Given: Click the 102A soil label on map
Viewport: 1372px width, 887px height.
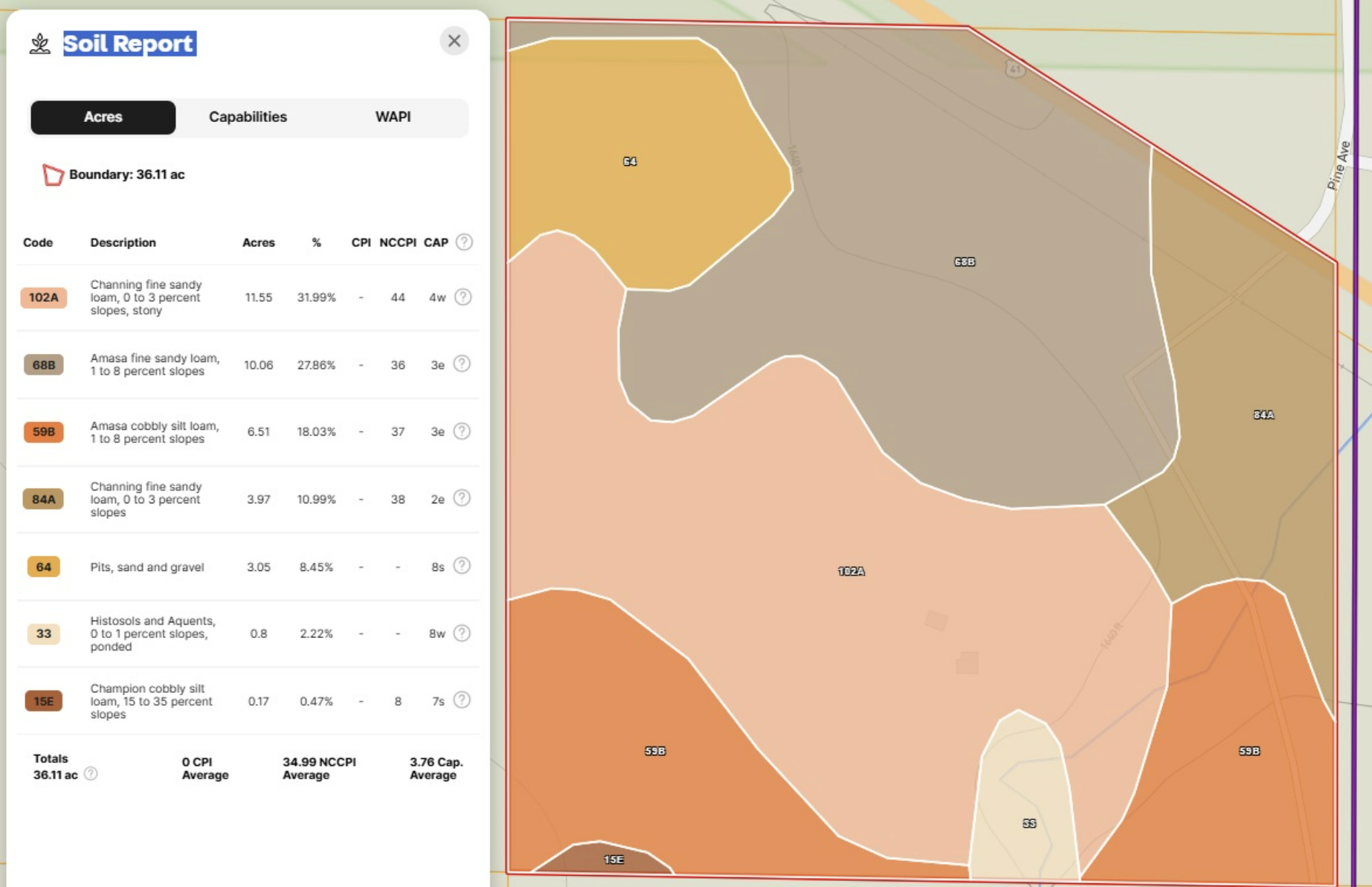Looking at the screenshot, I should pyautogui.click(x=851, y=571).
